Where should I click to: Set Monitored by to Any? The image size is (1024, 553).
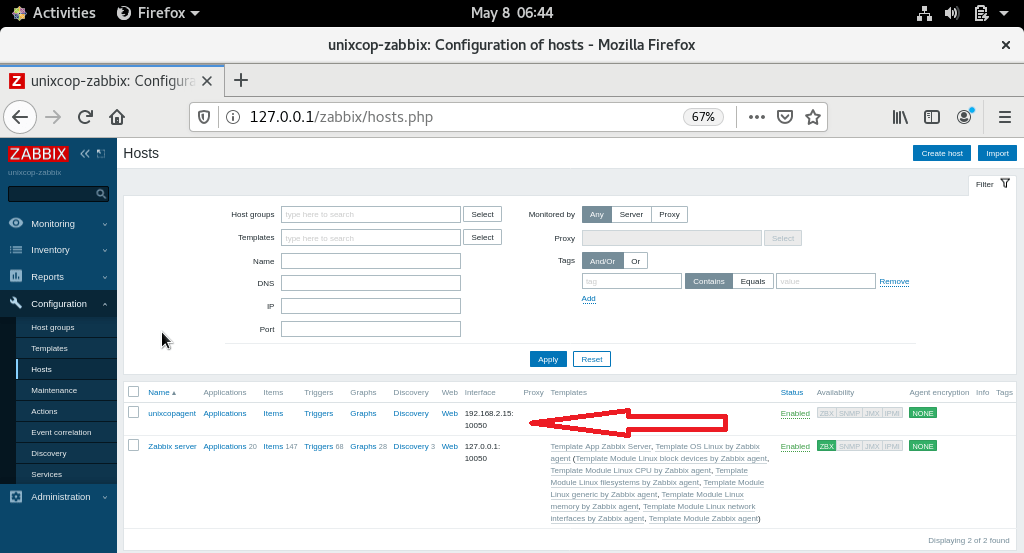[x=596, y=214]
